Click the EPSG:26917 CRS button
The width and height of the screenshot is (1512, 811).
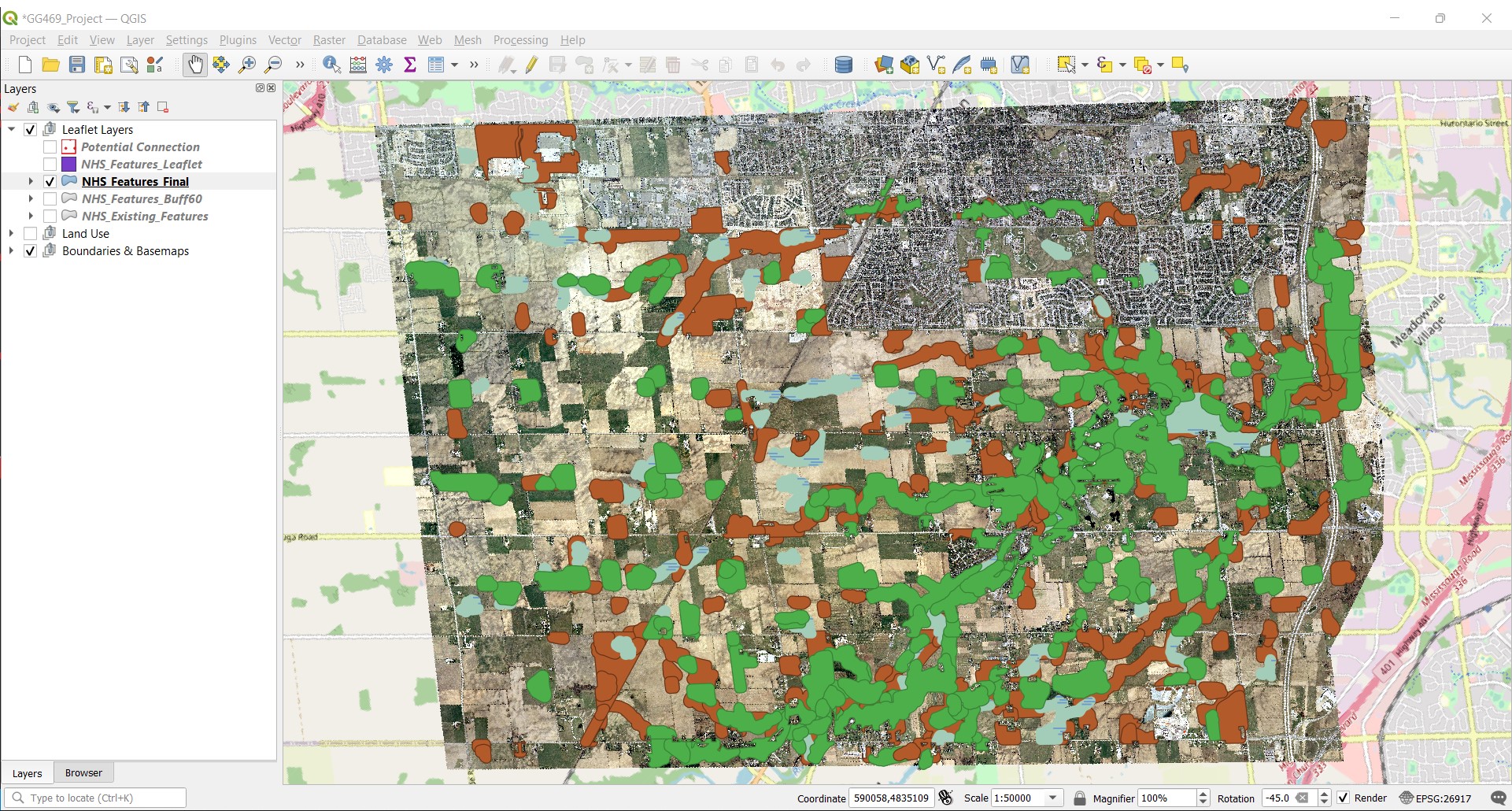(1435, 798)
